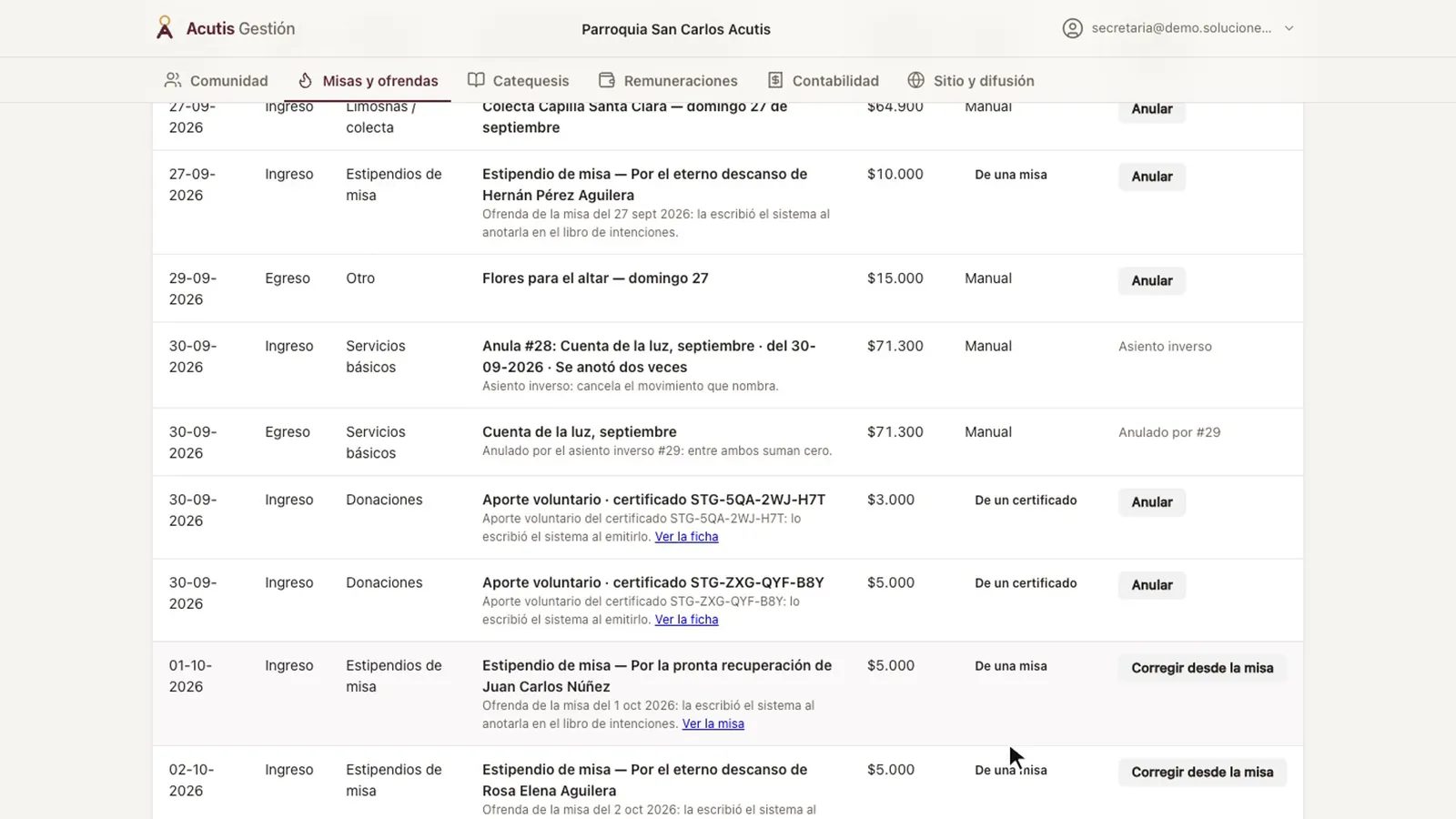This screenshot has height=819, width=1456.
Task: Anular the Hernán Pérez Aguilera estipendio
Action: pos(1151,177)
